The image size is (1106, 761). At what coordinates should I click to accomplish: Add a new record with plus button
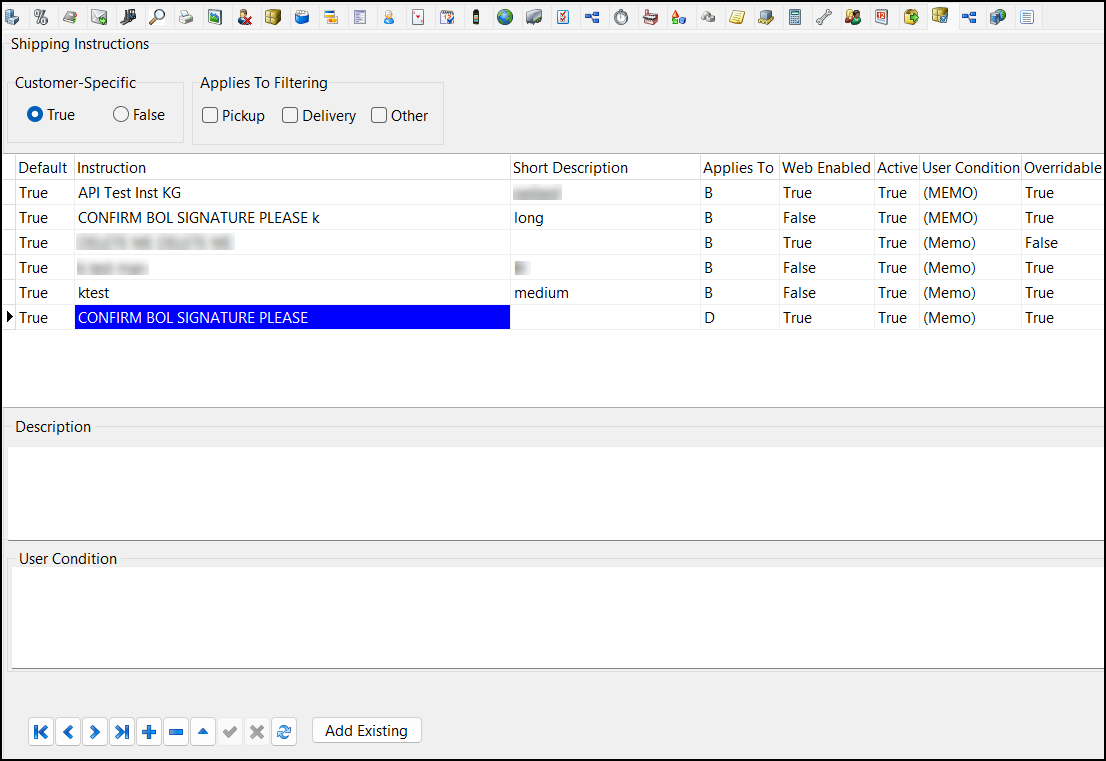[x=149, y=733]
